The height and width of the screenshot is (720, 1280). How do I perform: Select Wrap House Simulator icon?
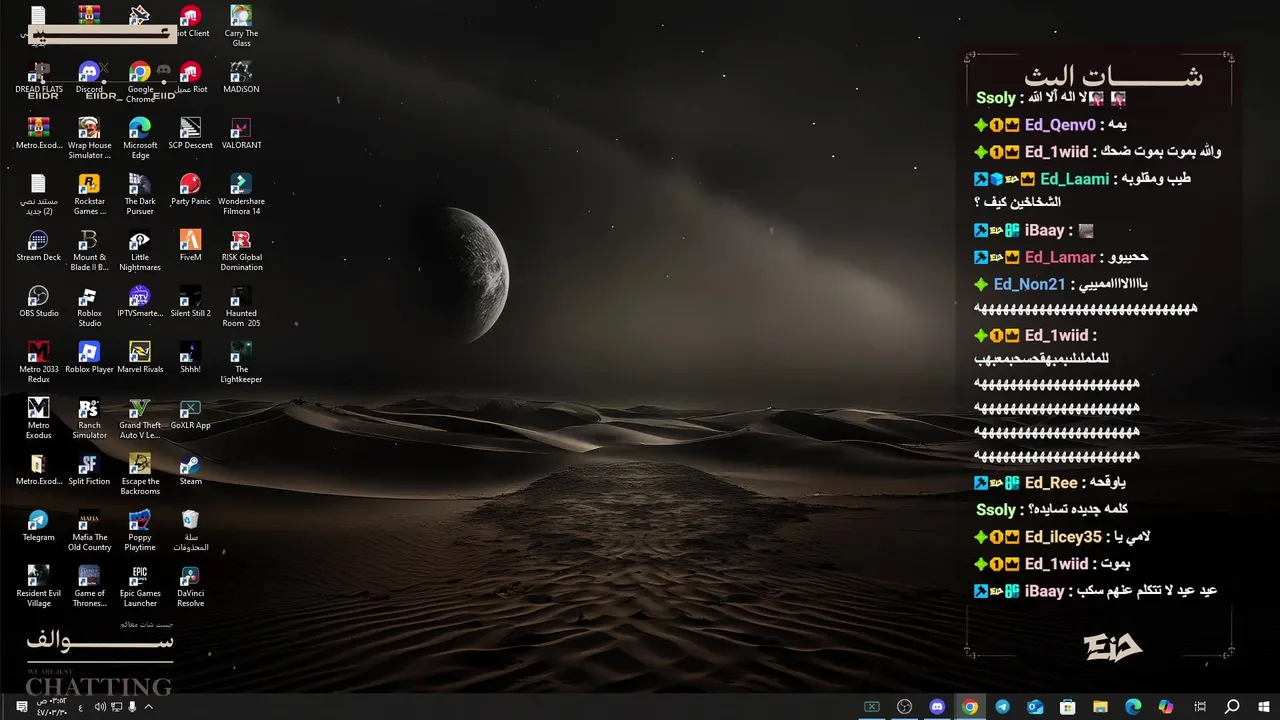tap(89, 138)
